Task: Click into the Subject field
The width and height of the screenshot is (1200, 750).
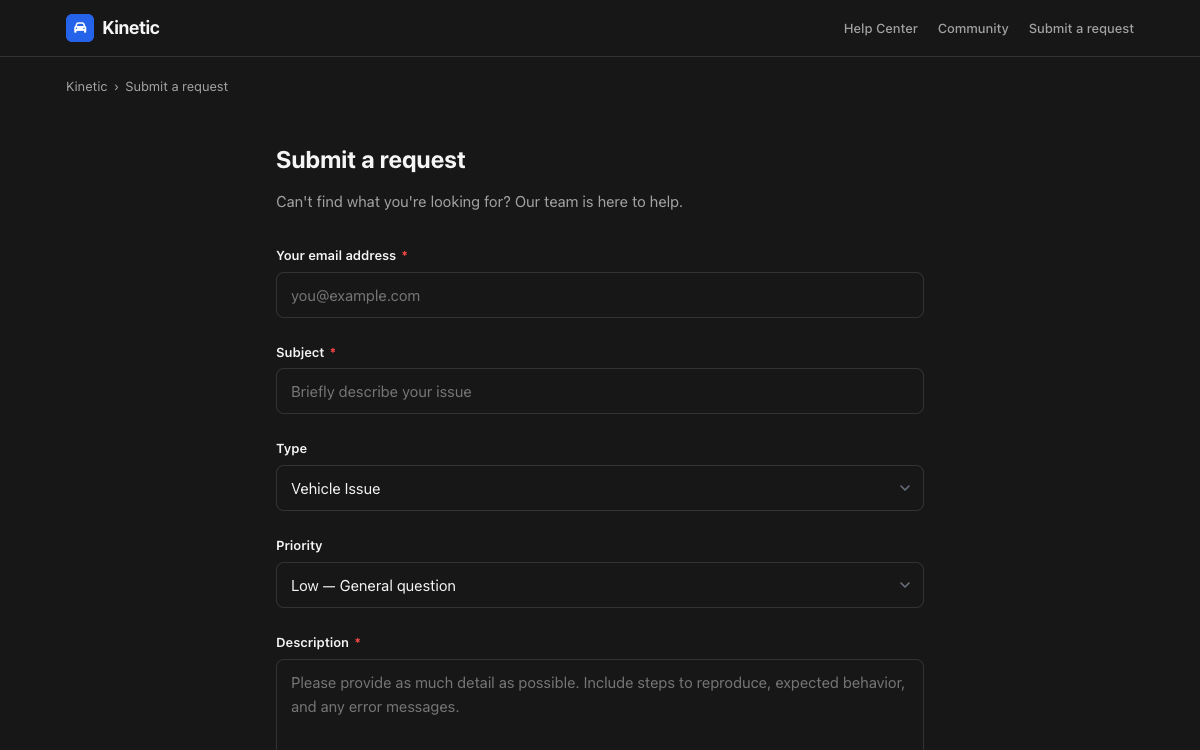Action: coord(600,391)
